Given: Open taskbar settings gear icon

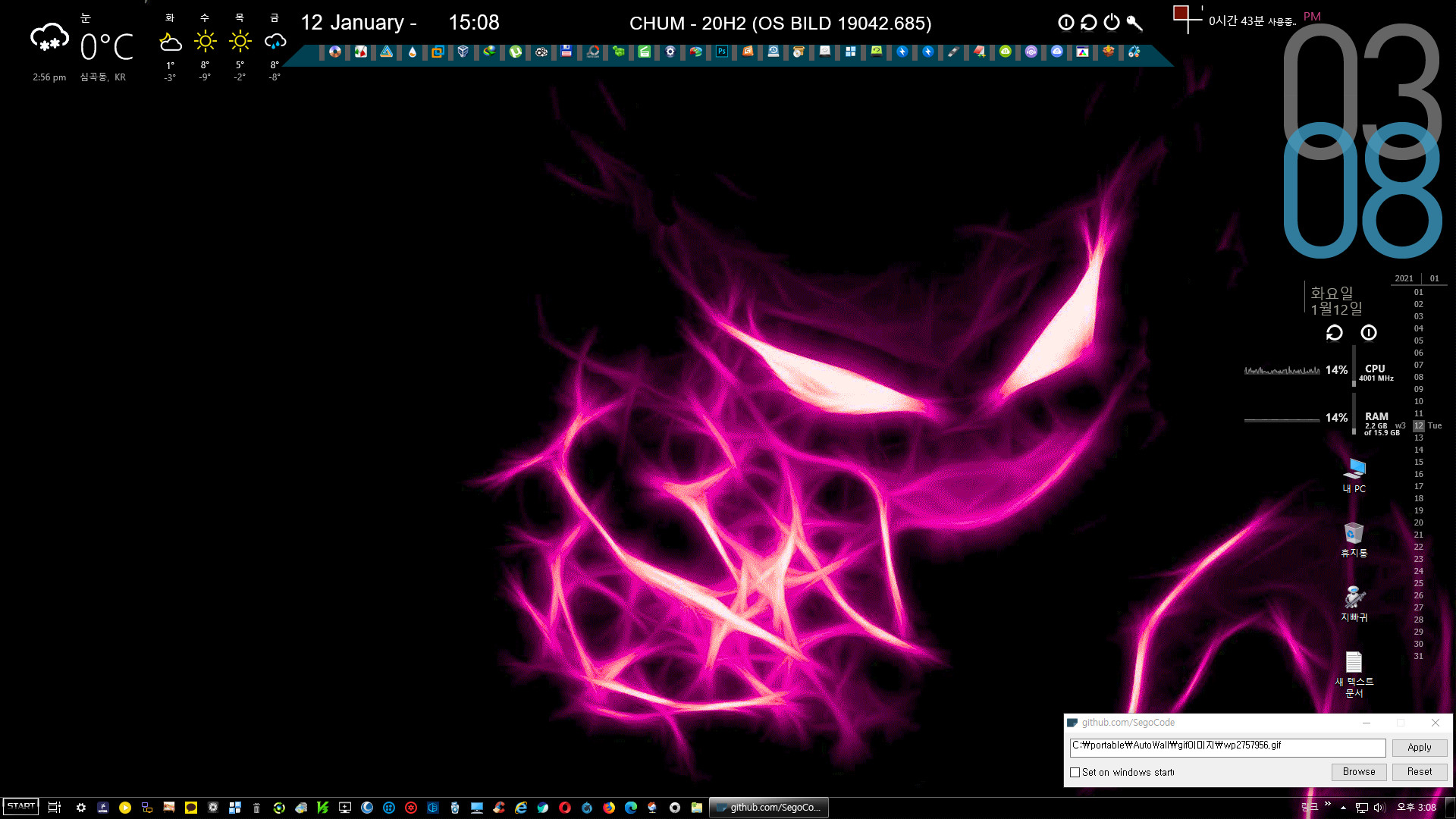Looking at the screenshot, I should (81, 808).
